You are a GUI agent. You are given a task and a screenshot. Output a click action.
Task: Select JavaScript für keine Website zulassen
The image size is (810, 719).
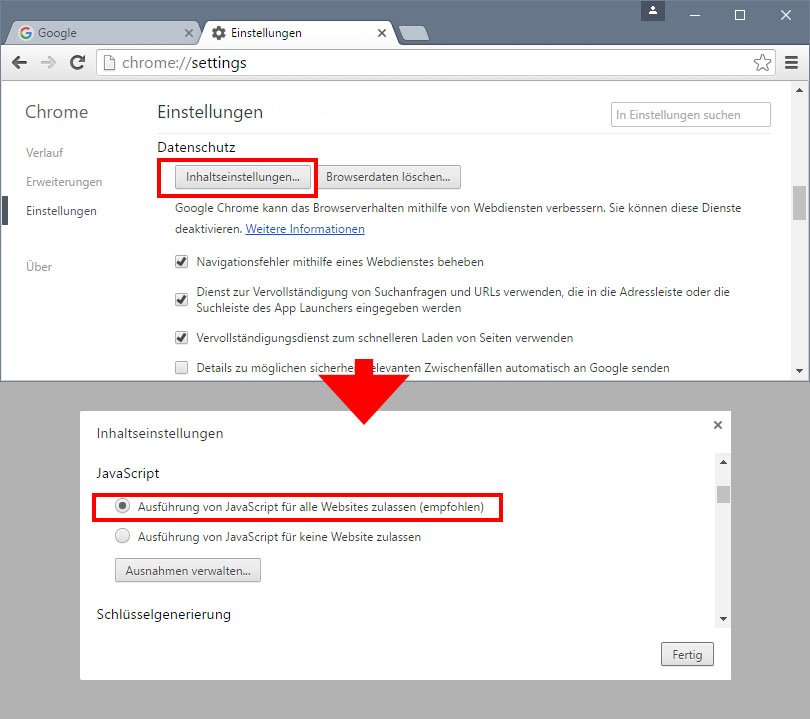click(x=123, y=536)
